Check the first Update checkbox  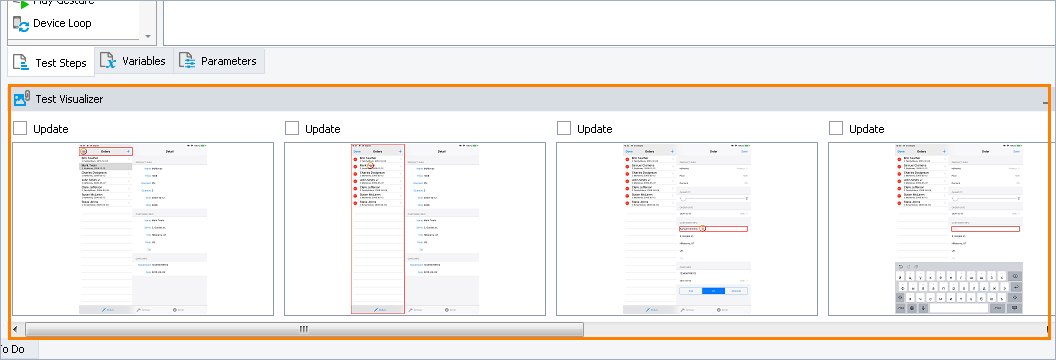20,128
